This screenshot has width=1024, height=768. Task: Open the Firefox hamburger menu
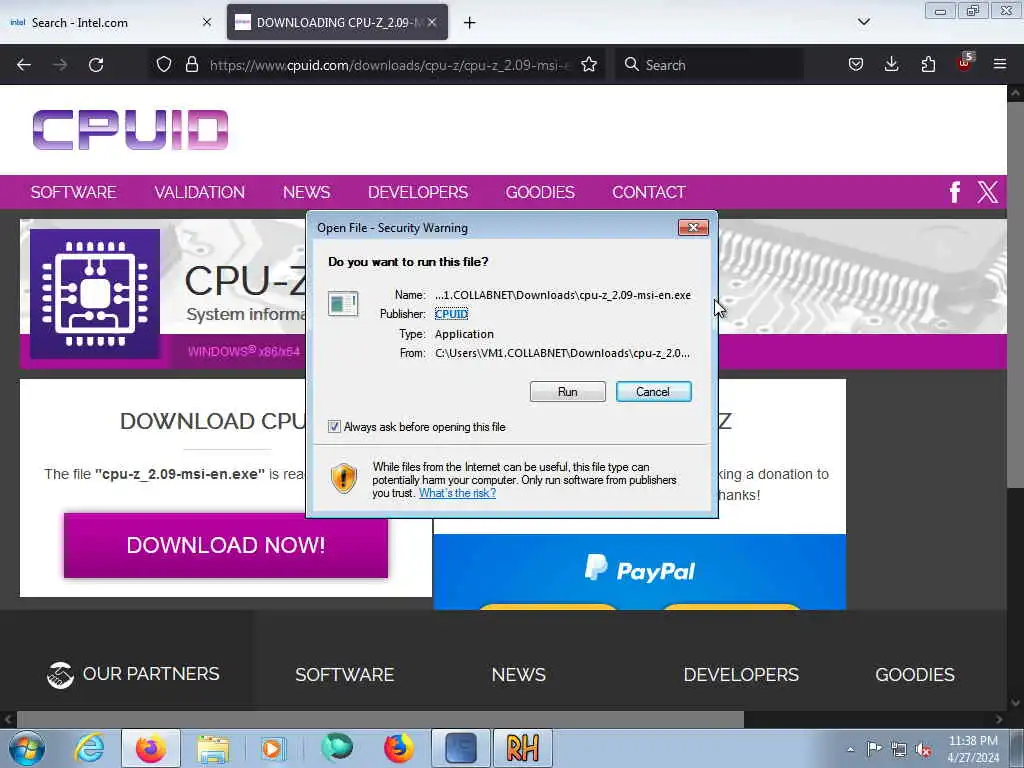1000,64
